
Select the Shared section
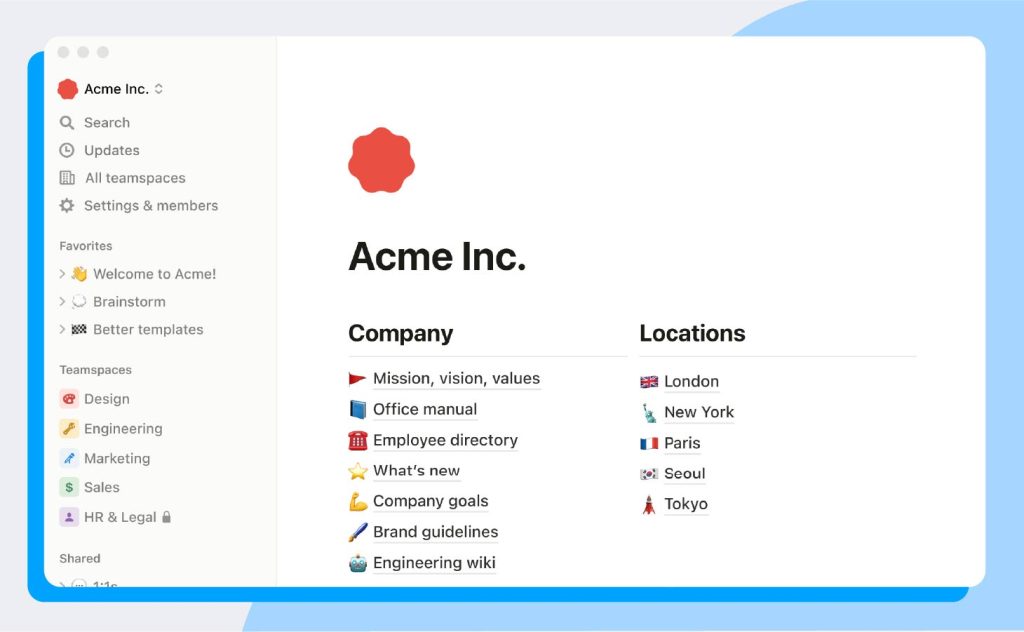79,558
